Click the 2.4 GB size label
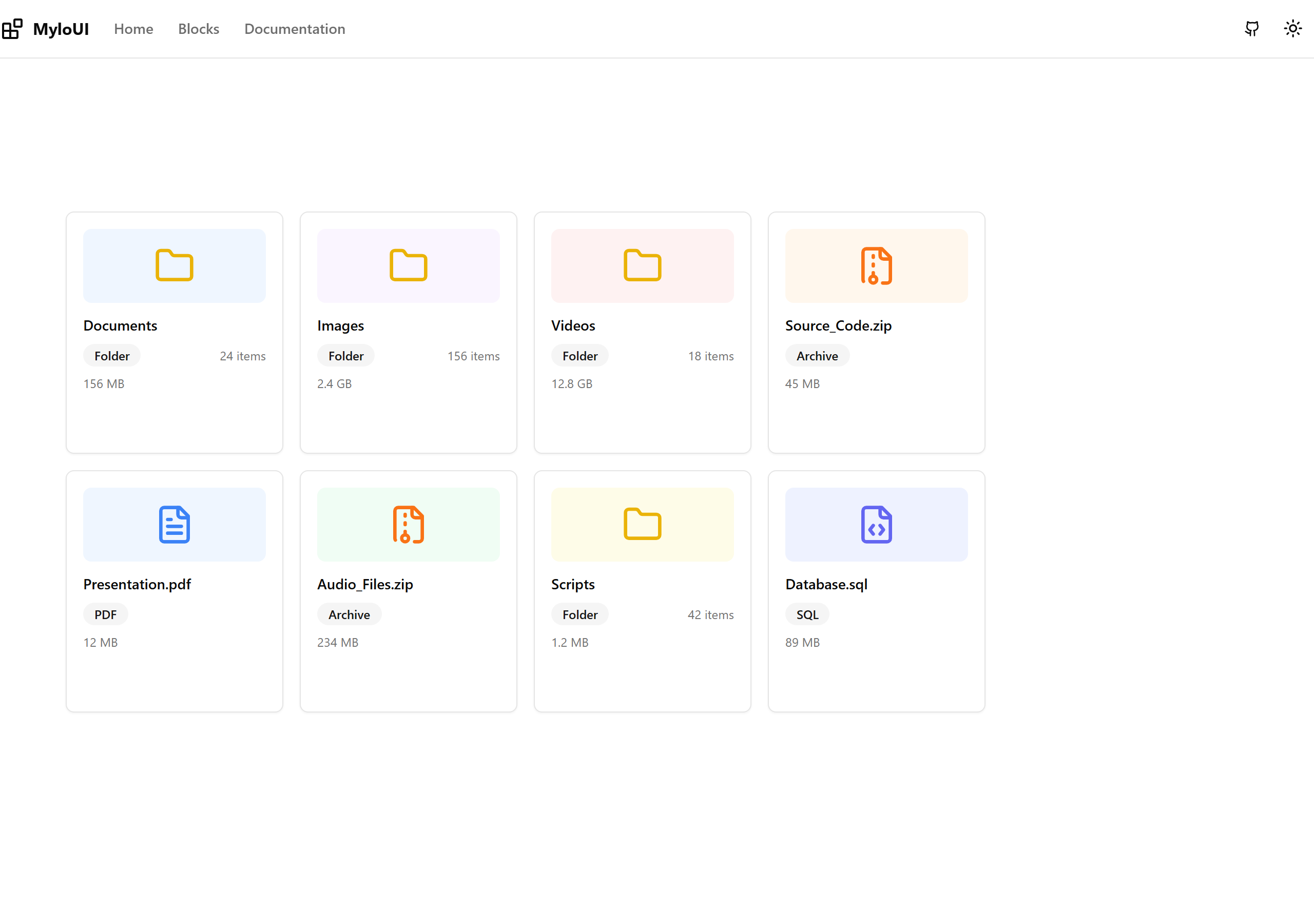The image size is (1314, 924). click(x=335, y=383)
